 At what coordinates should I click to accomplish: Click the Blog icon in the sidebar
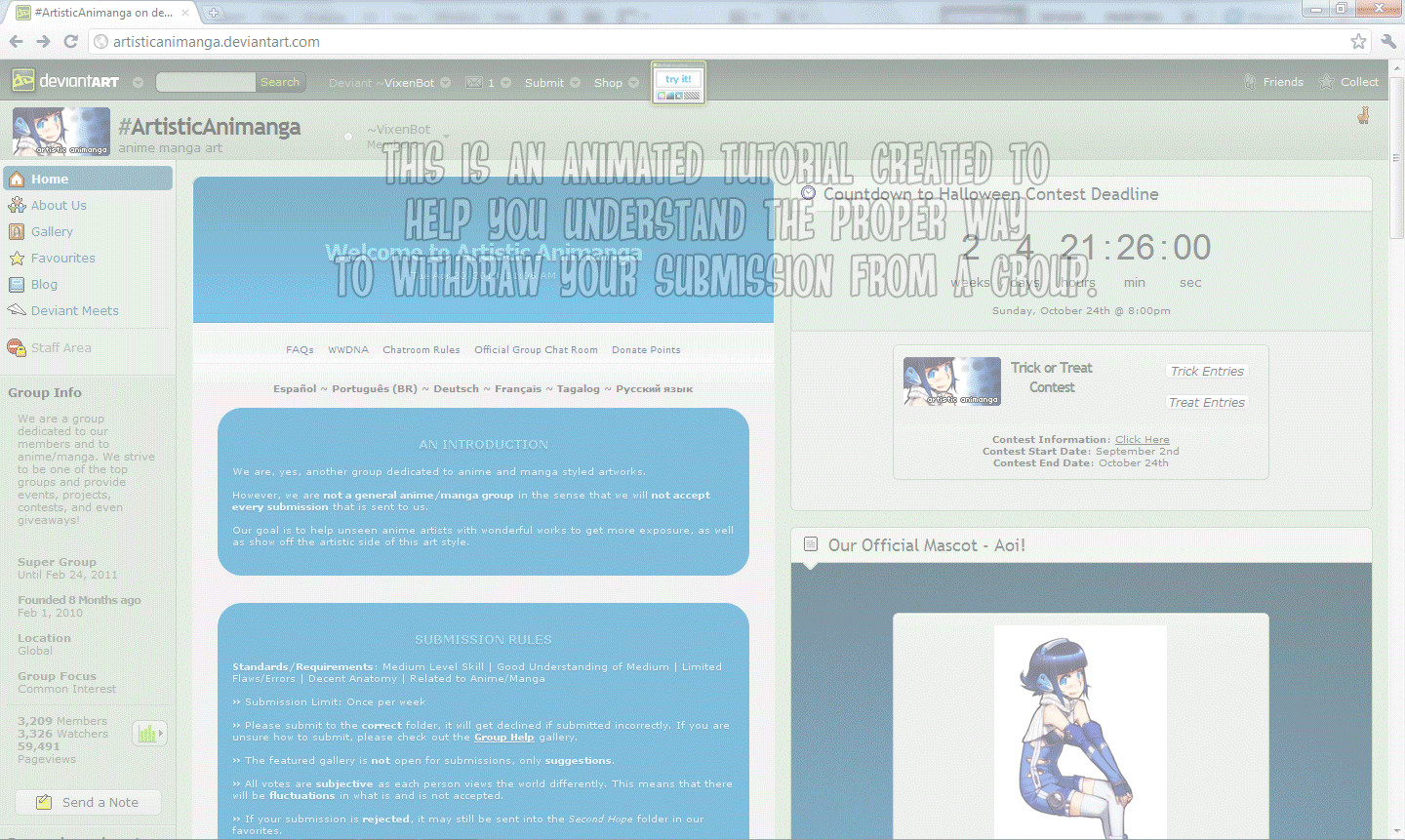click(17, 284)
